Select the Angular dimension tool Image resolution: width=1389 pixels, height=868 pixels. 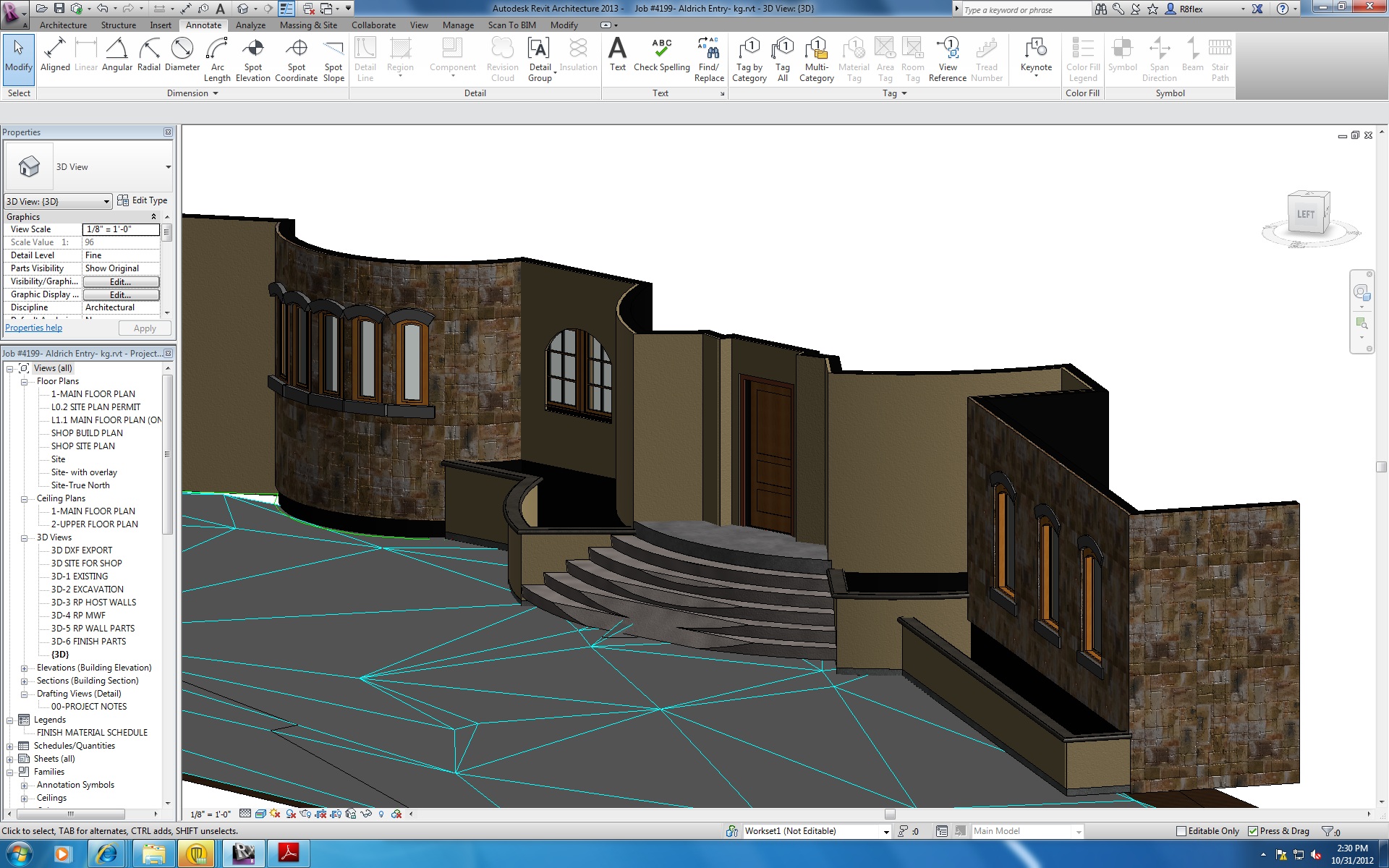click(116, 56)
